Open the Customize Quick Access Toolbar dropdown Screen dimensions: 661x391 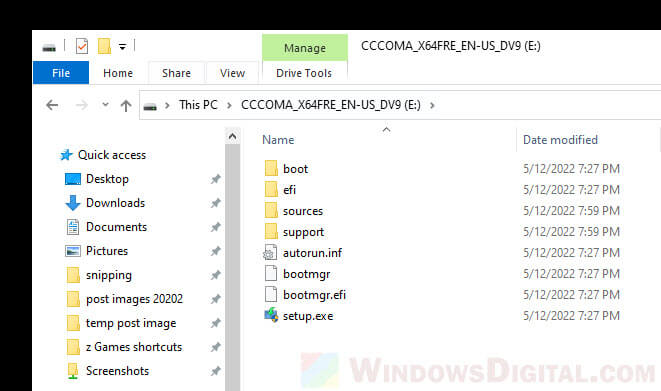click(122, 47)
